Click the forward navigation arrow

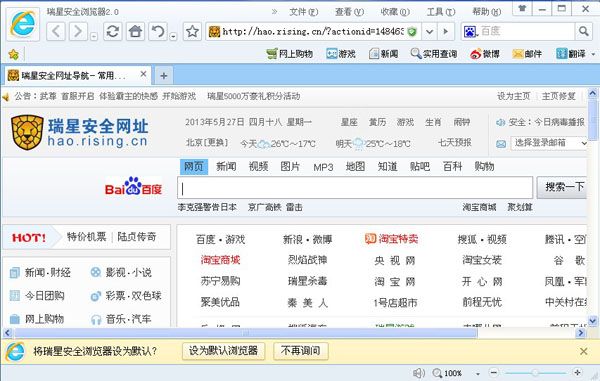click(78, 31)
